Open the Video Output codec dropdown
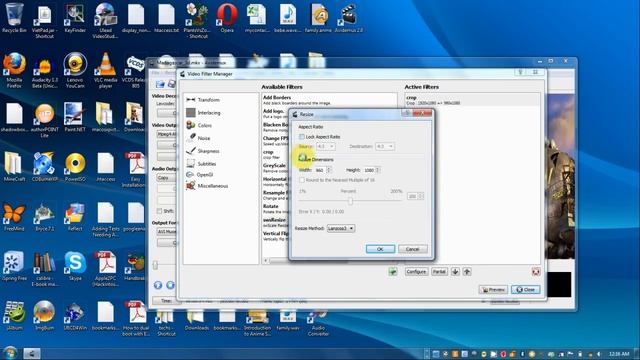 [x=166, y=134]
